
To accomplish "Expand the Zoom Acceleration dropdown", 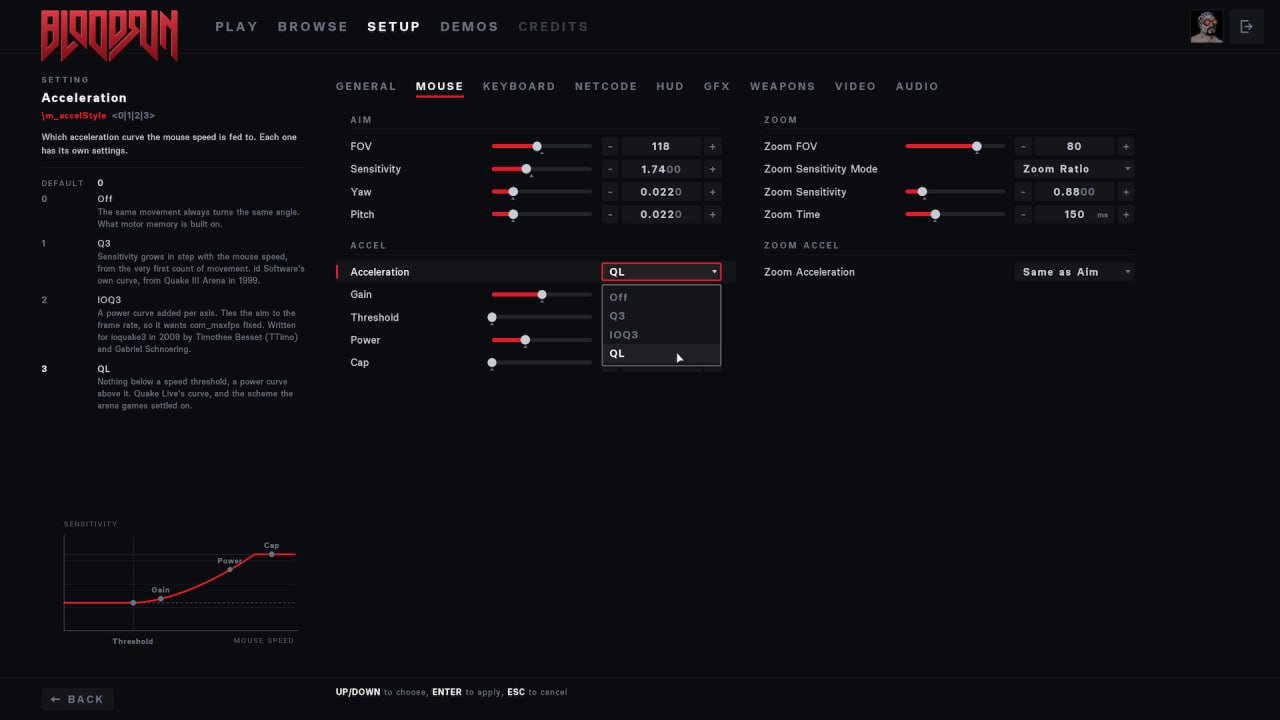I will click(1075, 272).
